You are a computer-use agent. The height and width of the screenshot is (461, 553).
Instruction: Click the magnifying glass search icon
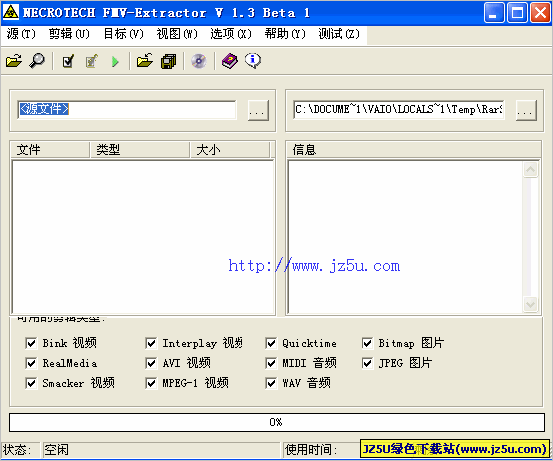(37, 61)
